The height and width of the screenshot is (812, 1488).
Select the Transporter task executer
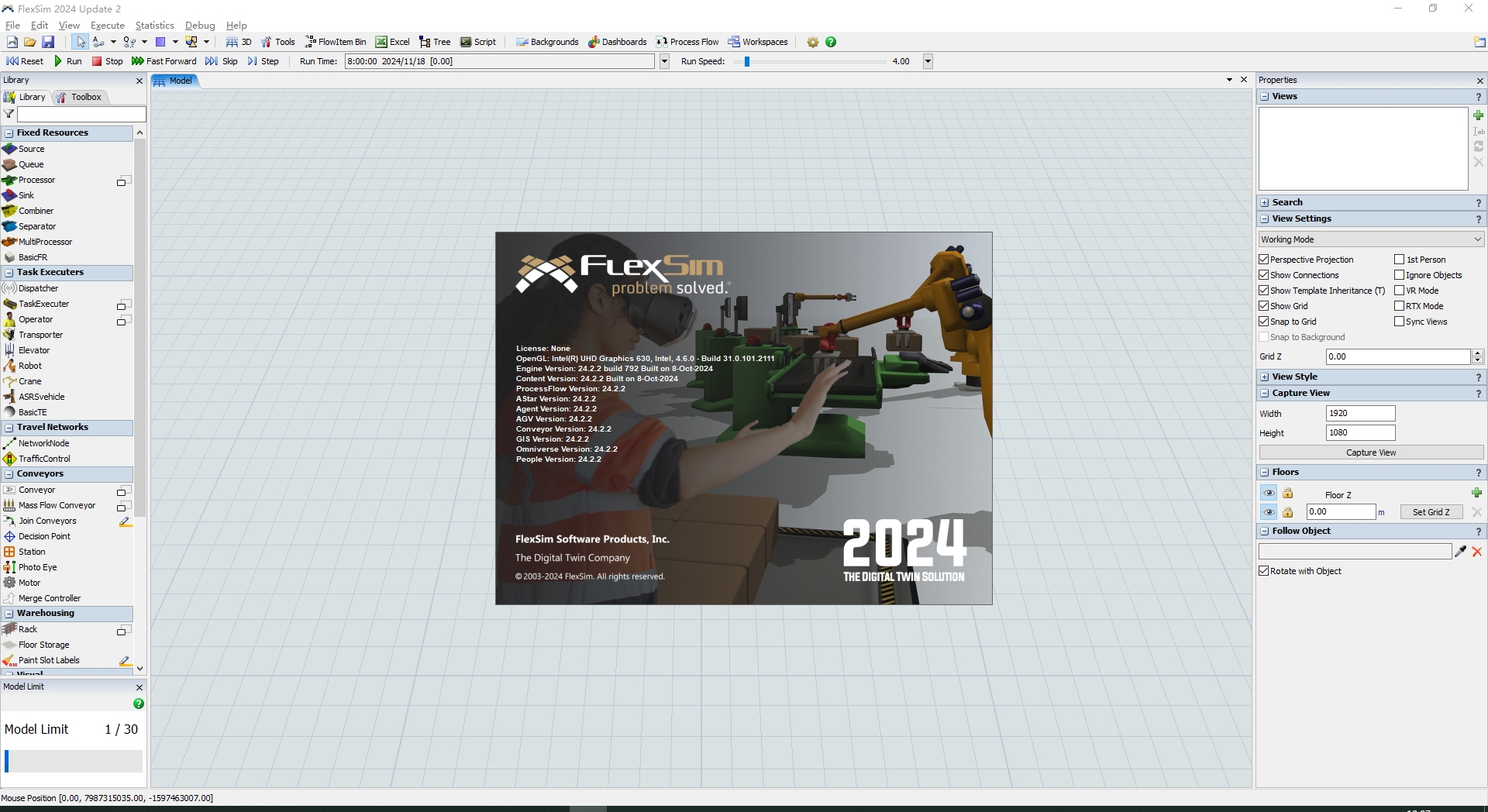(x=40, y=335)
